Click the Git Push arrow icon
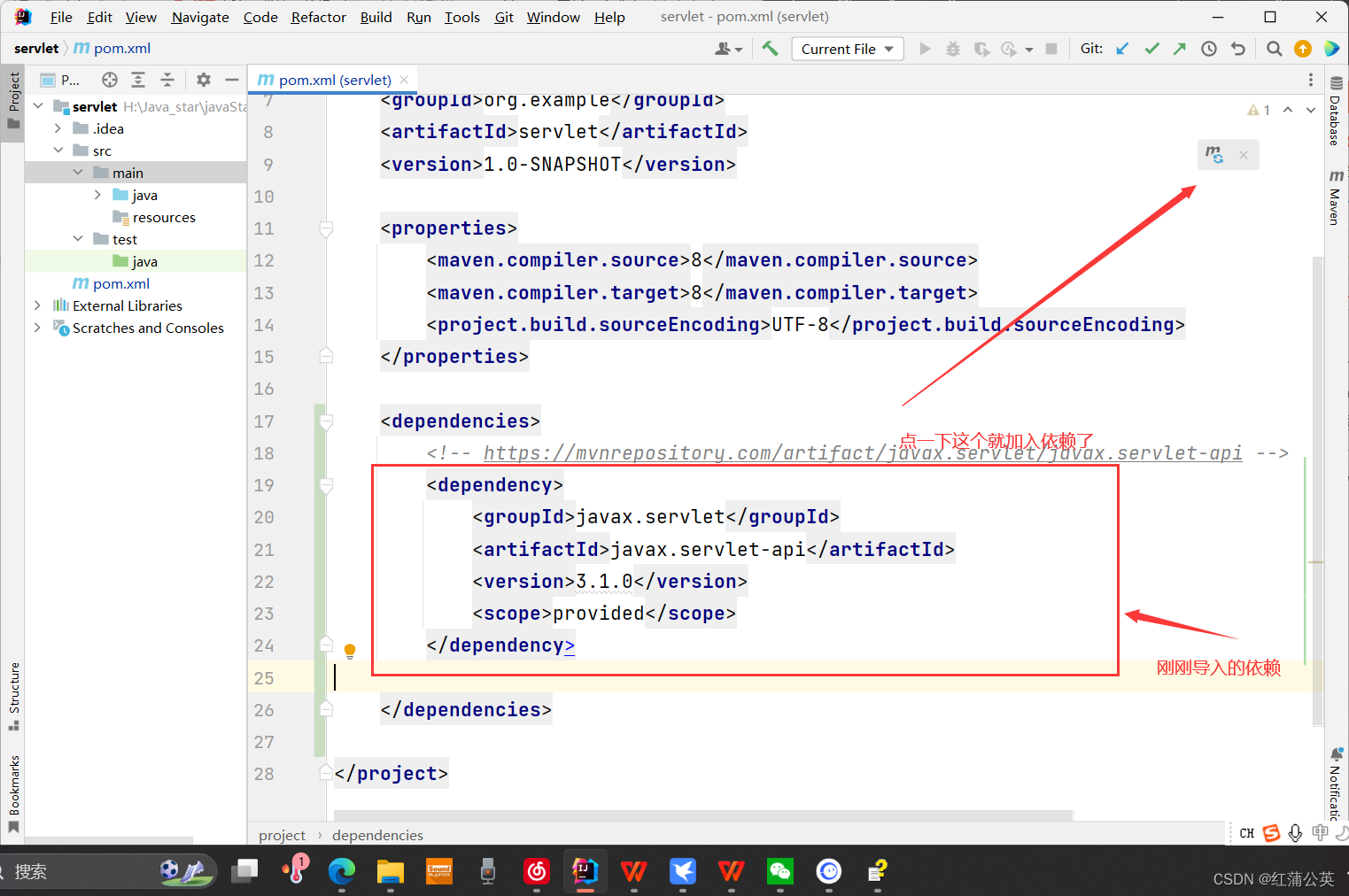The height and width of the screenshot is (896, 1349). (x=1180, y=49)
